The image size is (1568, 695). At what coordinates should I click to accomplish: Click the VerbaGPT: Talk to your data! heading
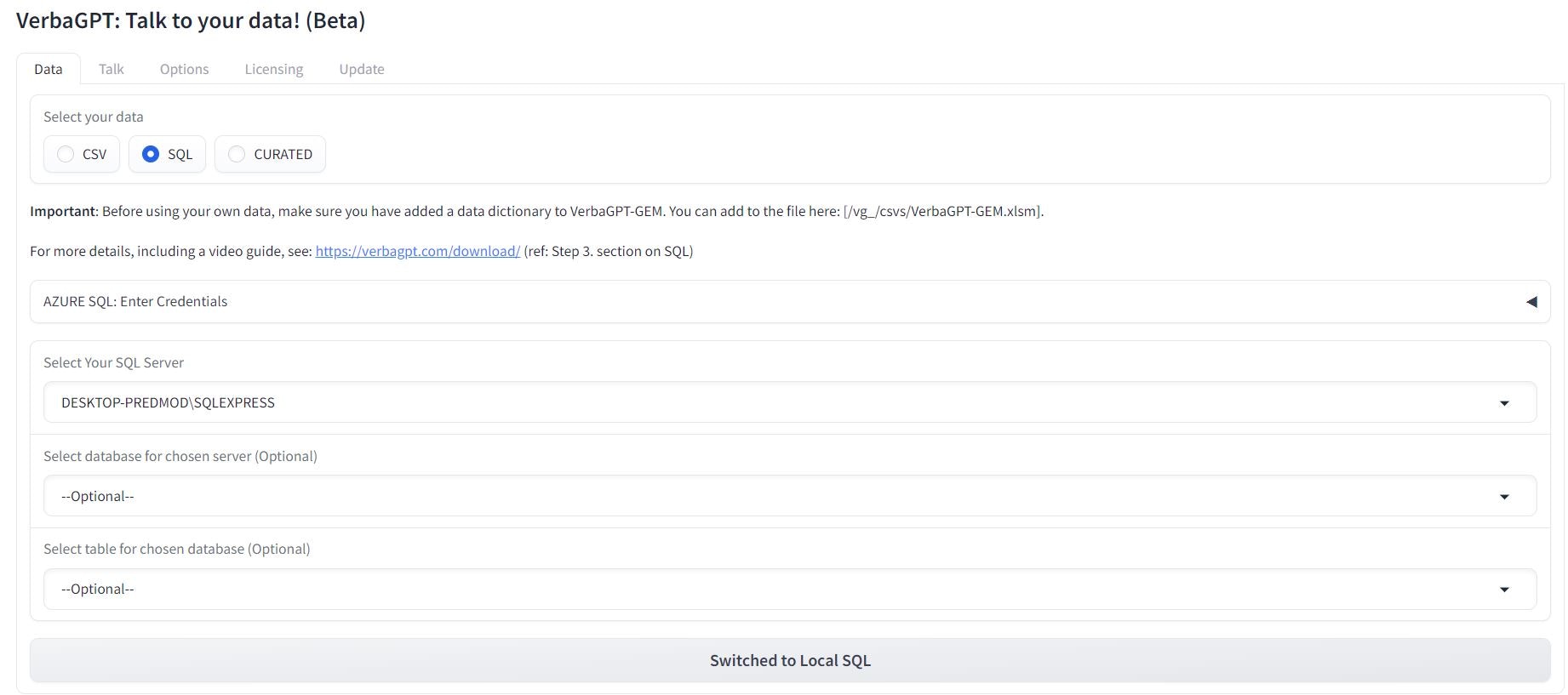[191, 20]
